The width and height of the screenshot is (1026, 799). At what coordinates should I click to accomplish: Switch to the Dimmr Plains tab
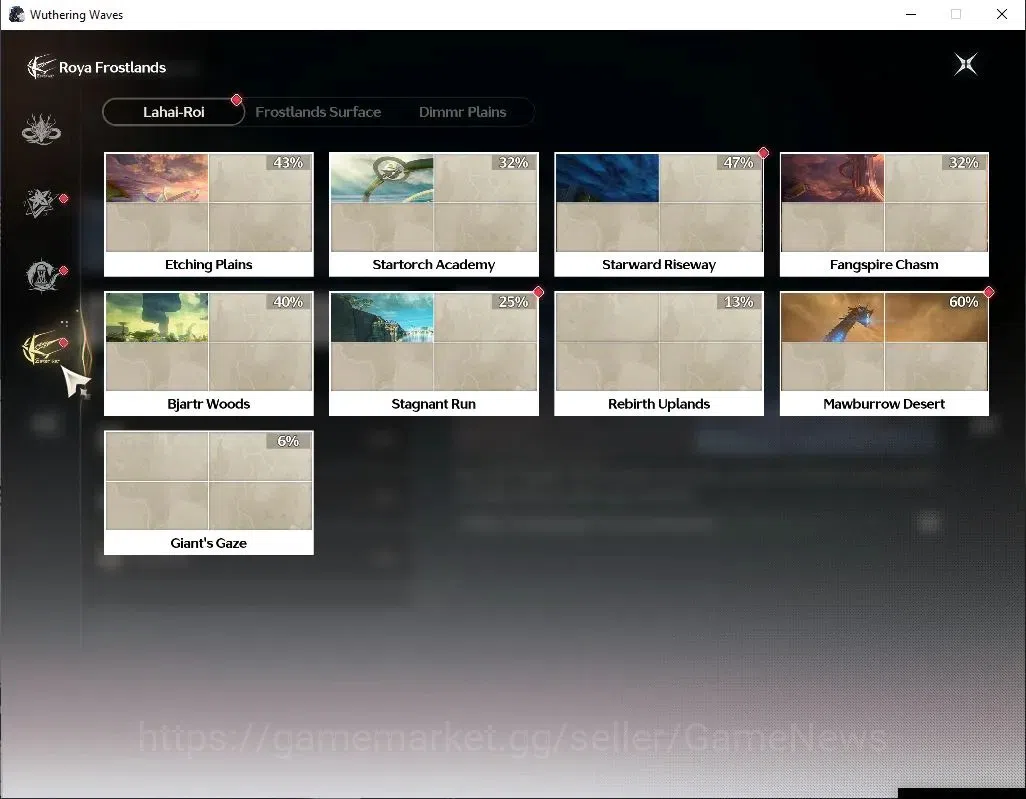pyautogui.click(x=463, y=112)
